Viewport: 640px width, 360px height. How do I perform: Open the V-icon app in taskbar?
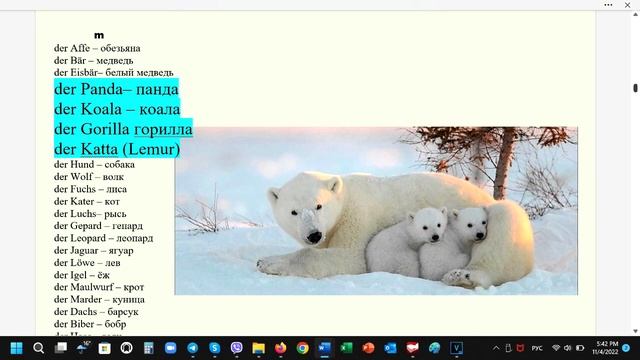pyautogui.click(x=456, y=348)
